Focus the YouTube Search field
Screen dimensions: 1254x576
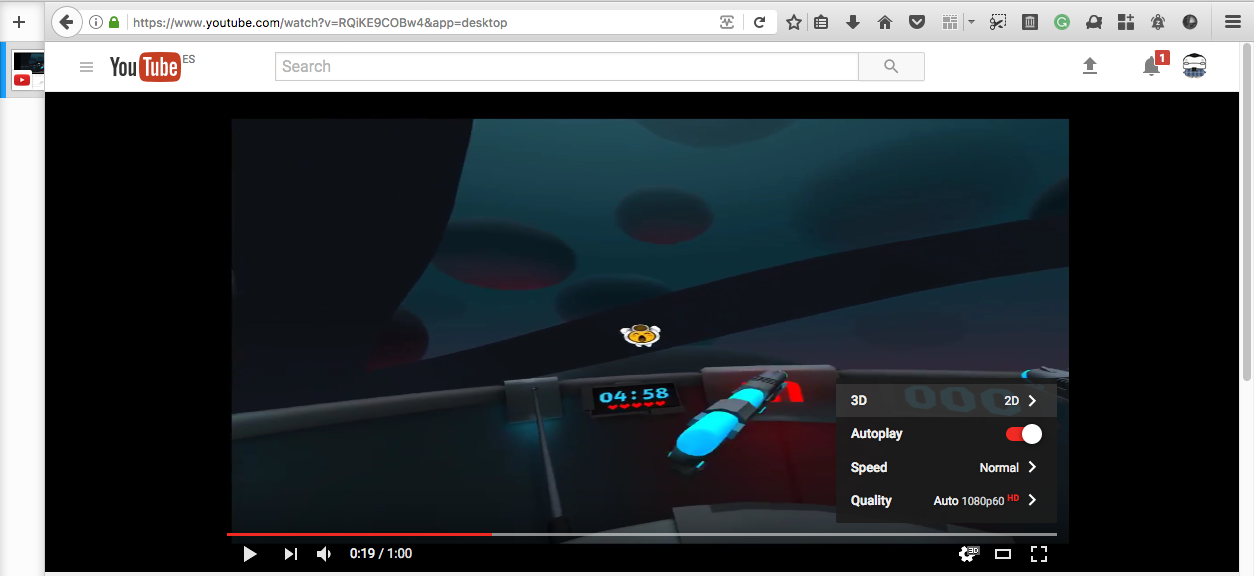(566, 67)
